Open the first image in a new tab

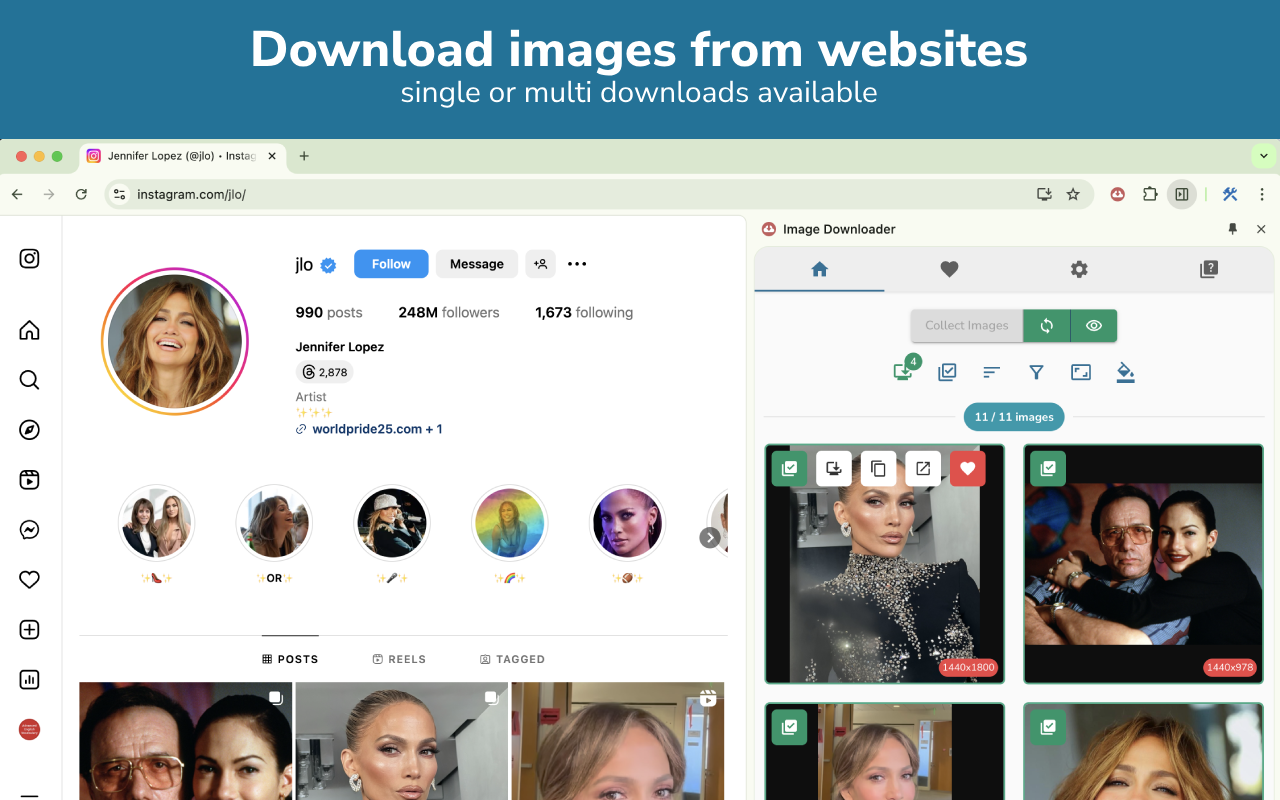(922, 467)
